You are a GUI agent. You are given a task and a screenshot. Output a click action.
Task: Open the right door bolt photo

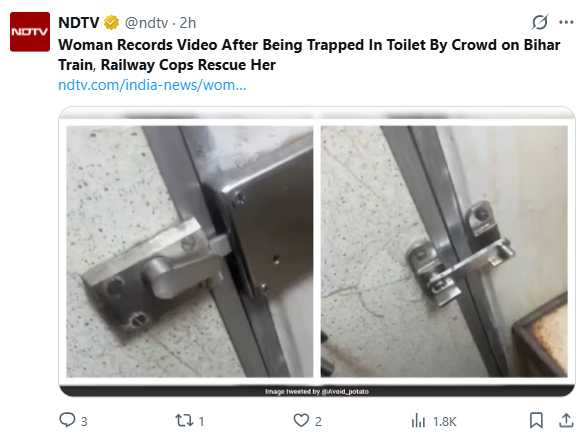[x=444, y=251]
